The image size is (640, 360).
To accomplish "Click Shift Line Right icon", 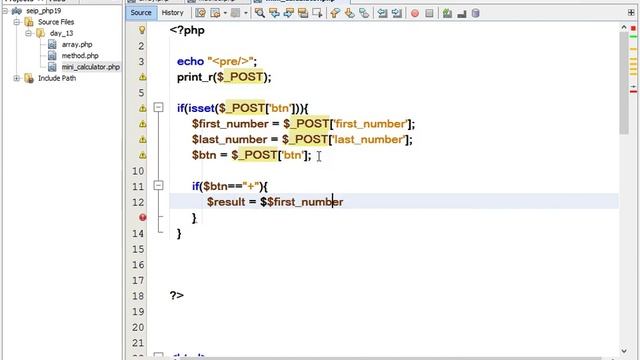I will 396,13.
